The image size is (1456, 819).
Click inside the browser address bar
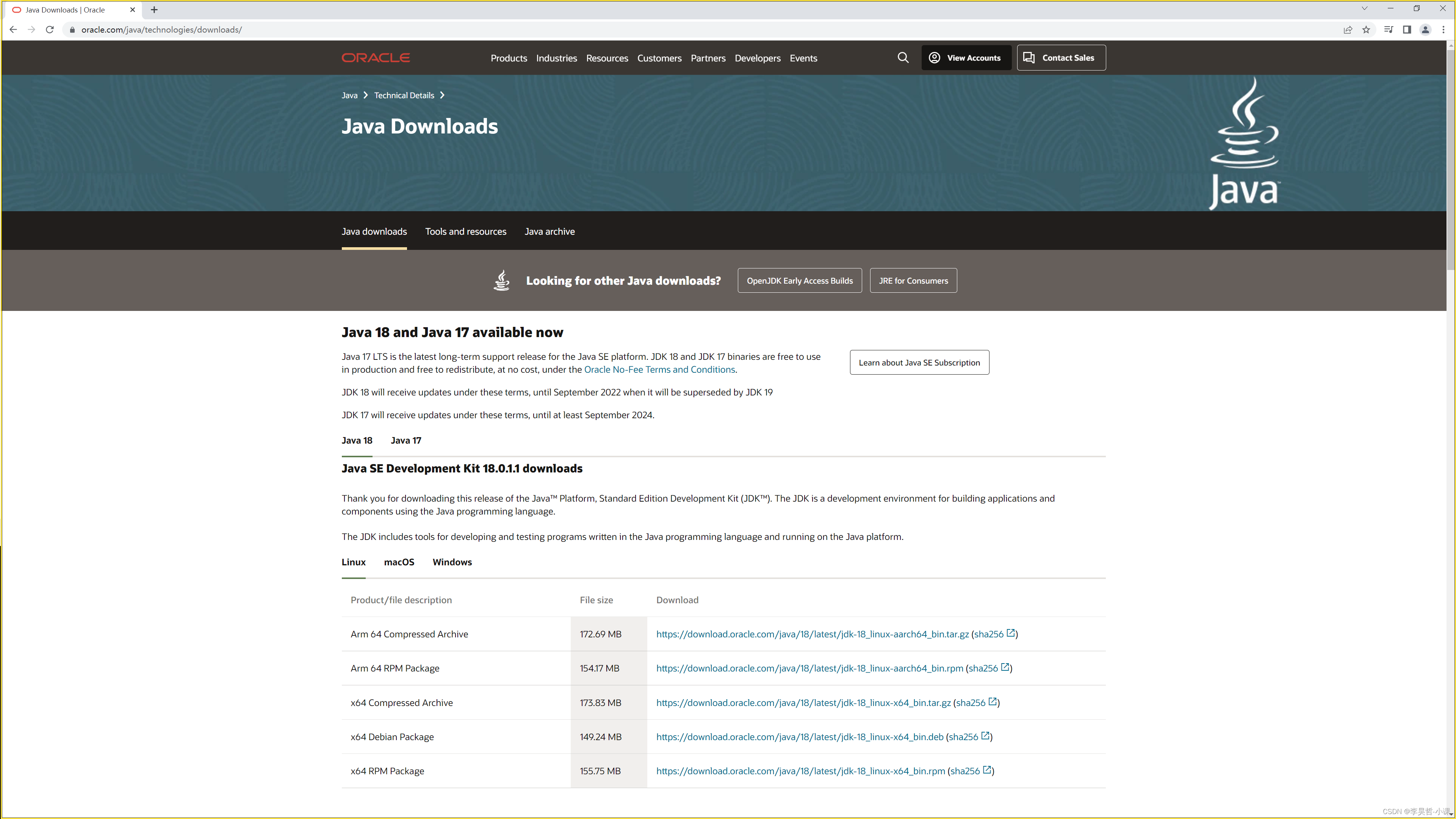pyautogui.click(x=339, y=30)
